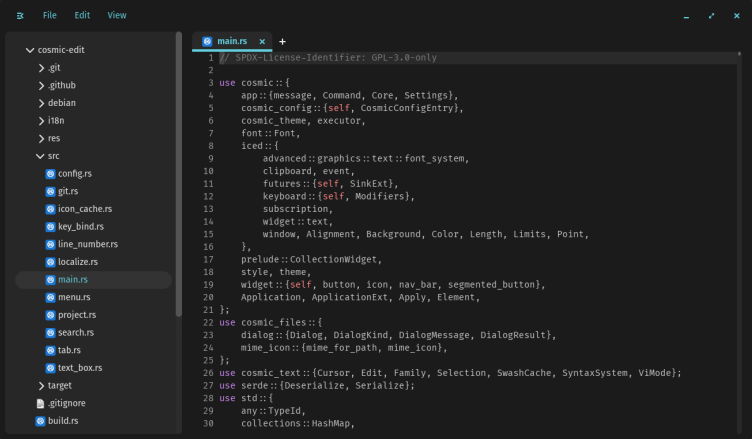Open the Edit menu
The image size is (752, 439).
(x=82, y=16)
